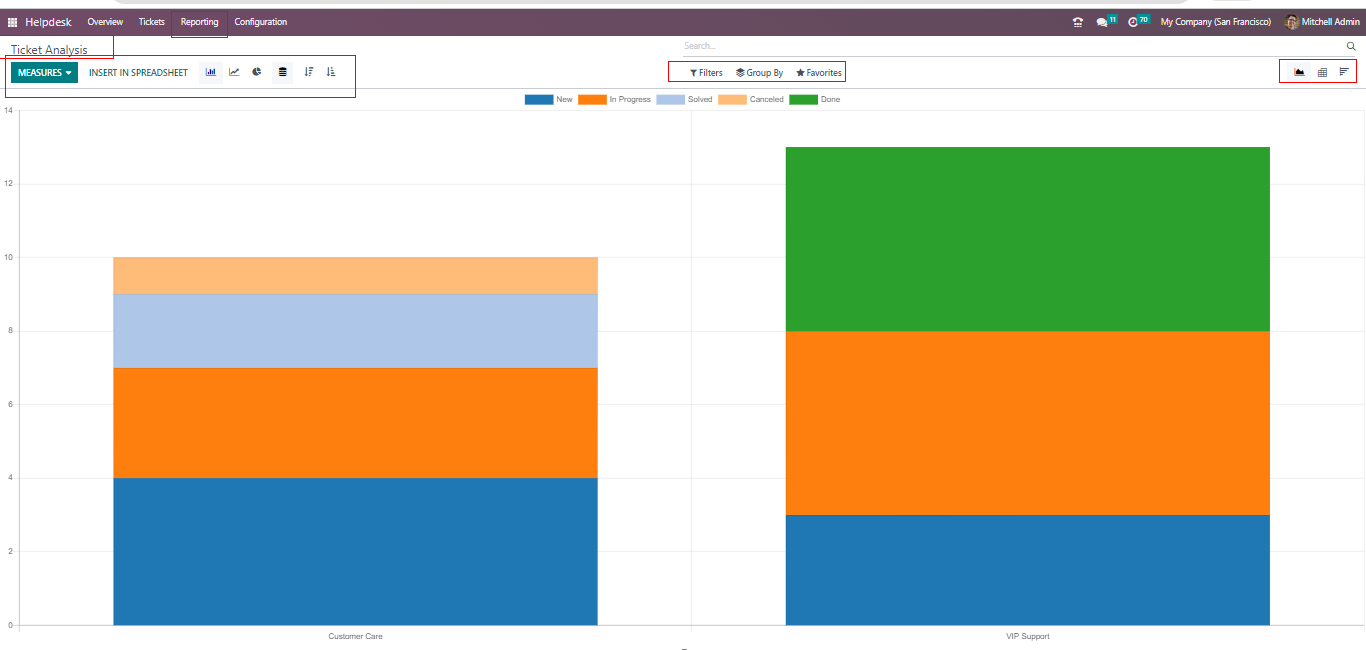The image size is (1366, 650).
Task: Switch to line chart mode
Action: tap(234, 72)
